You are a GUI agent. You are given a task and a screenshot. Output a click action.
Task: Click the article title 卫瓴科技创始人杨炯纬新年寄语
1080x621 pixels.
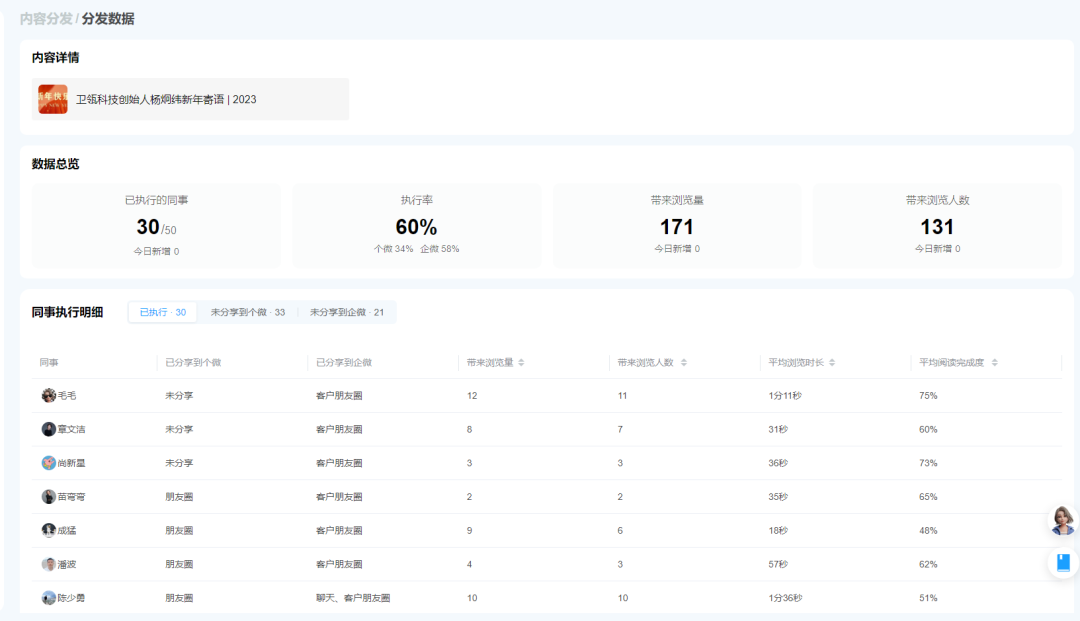[166, 99]
